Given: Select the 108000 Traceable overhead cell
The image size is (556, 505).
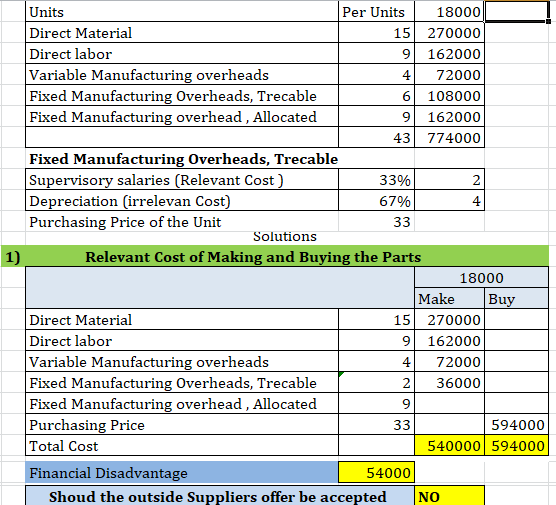Looking at the screenshot, I should [449, 95].
